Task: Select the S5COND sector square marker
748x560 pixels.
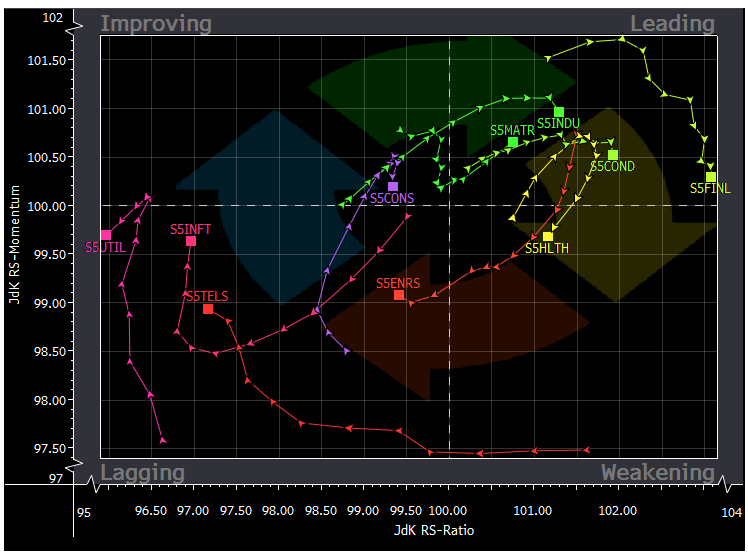Action: [613, 155]
